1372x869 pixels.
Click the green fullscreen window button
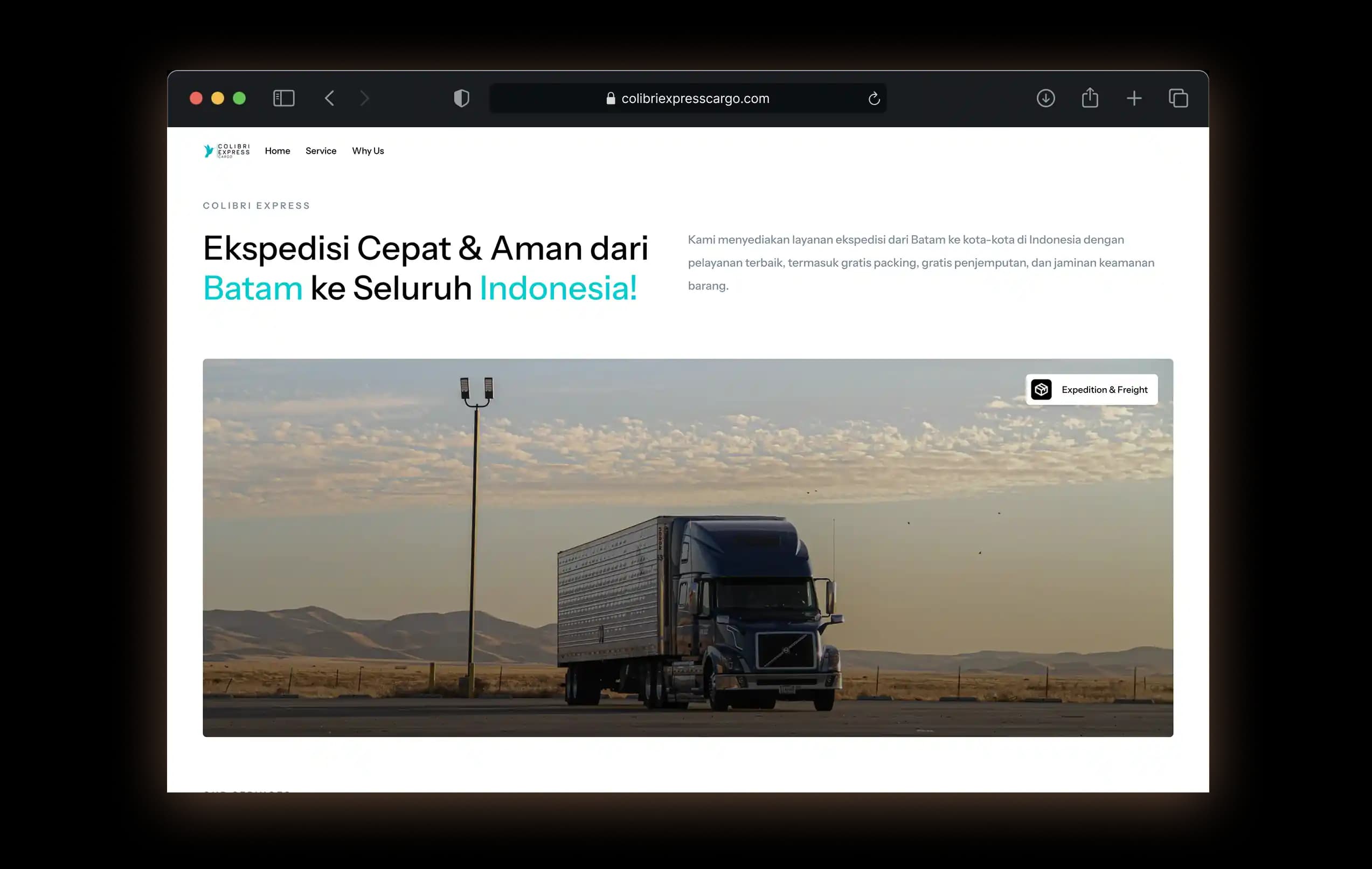pyautogui.click(x=239, y=98)
